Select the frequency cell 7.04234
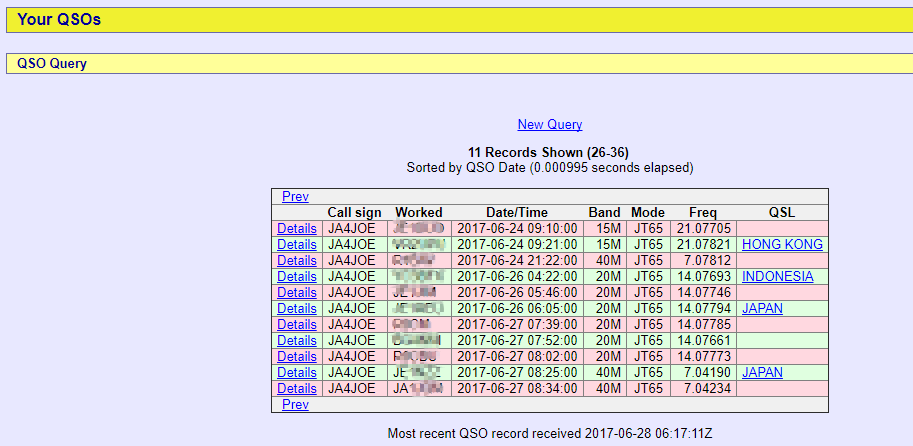 [703, 388]
